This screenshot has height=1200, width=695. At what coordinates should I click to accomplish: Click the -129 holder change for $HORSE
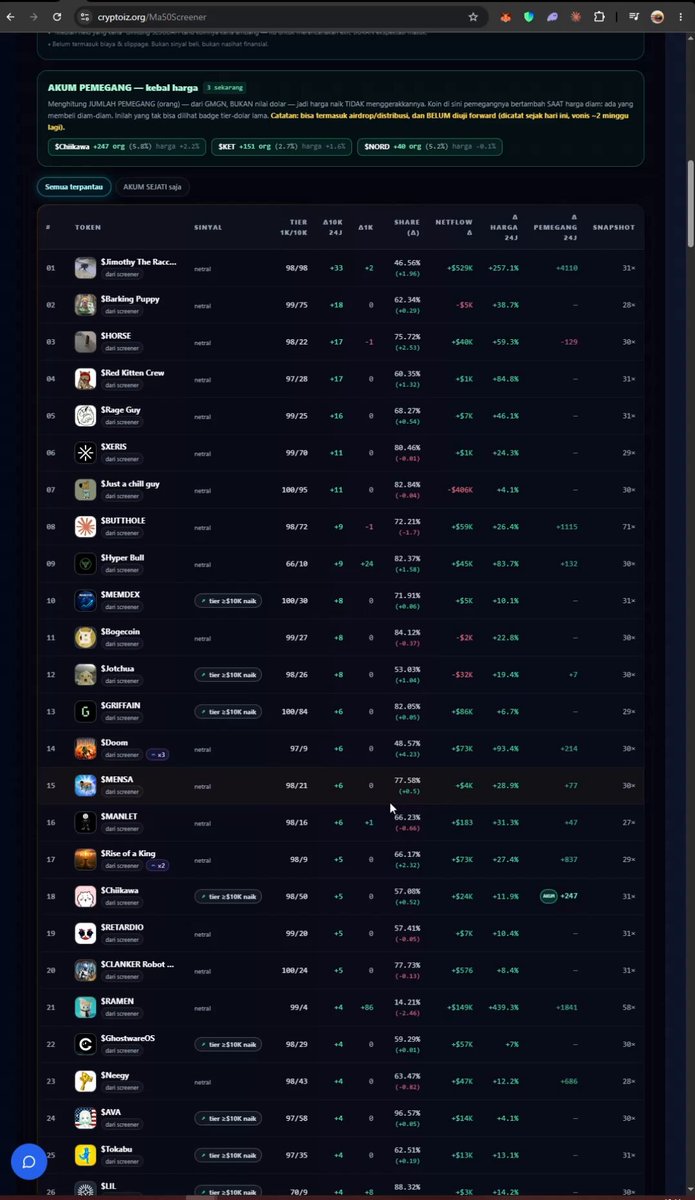coord(570,342)
